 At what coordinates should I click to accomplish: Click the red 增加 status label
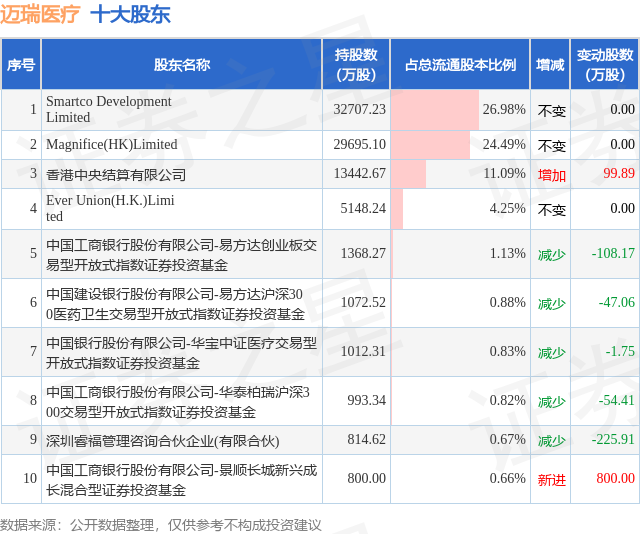[x=551, y=175]
